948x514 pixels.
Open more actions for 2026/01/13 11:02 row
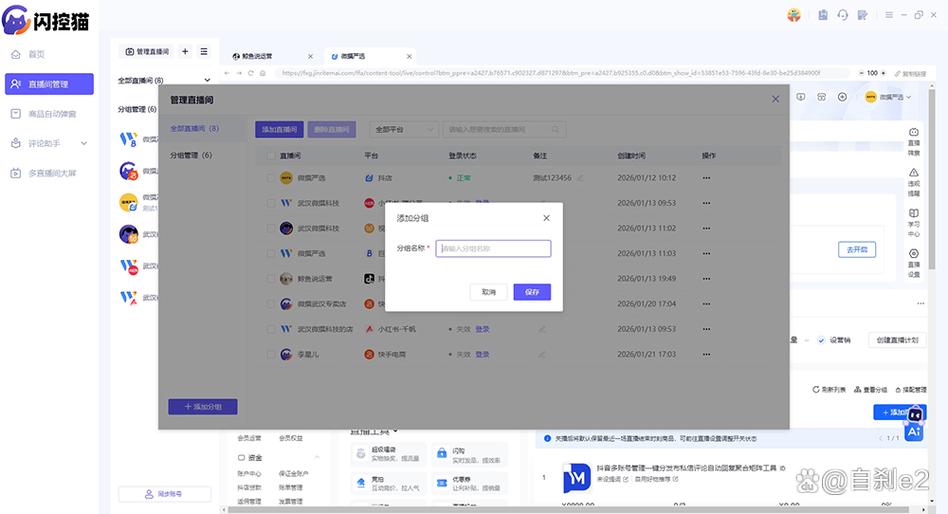click(x=706, y=229)
